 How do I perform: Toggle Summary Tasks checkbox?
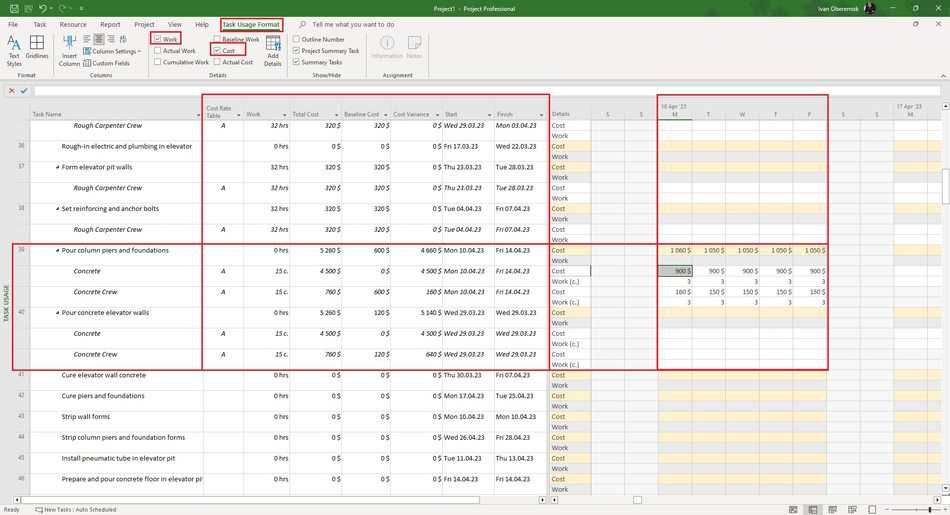[296, 62]
